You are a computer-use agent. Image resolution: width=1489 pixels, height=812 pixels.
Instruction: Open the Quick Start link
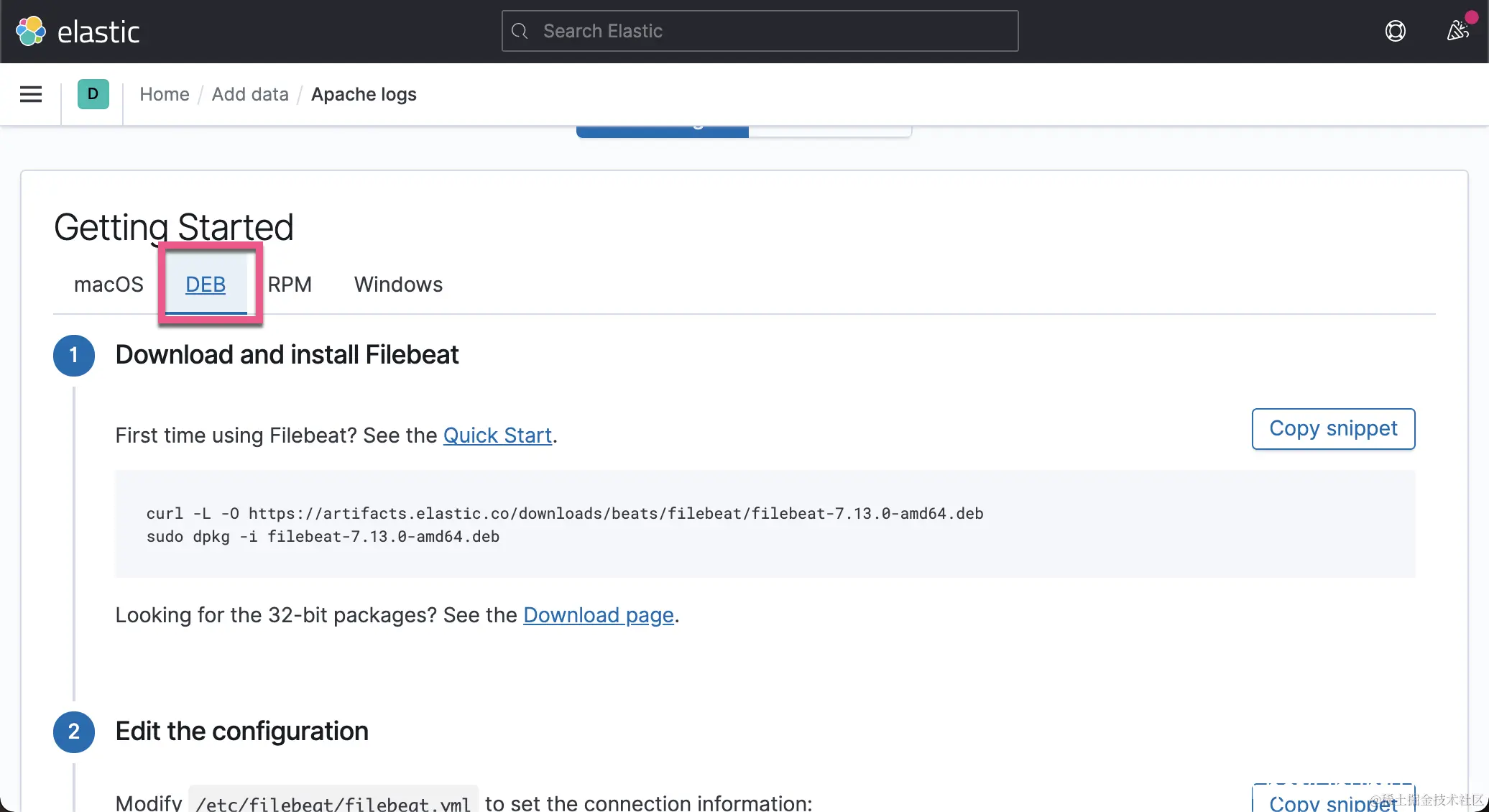pyautogui.click(x=497, y=435)
